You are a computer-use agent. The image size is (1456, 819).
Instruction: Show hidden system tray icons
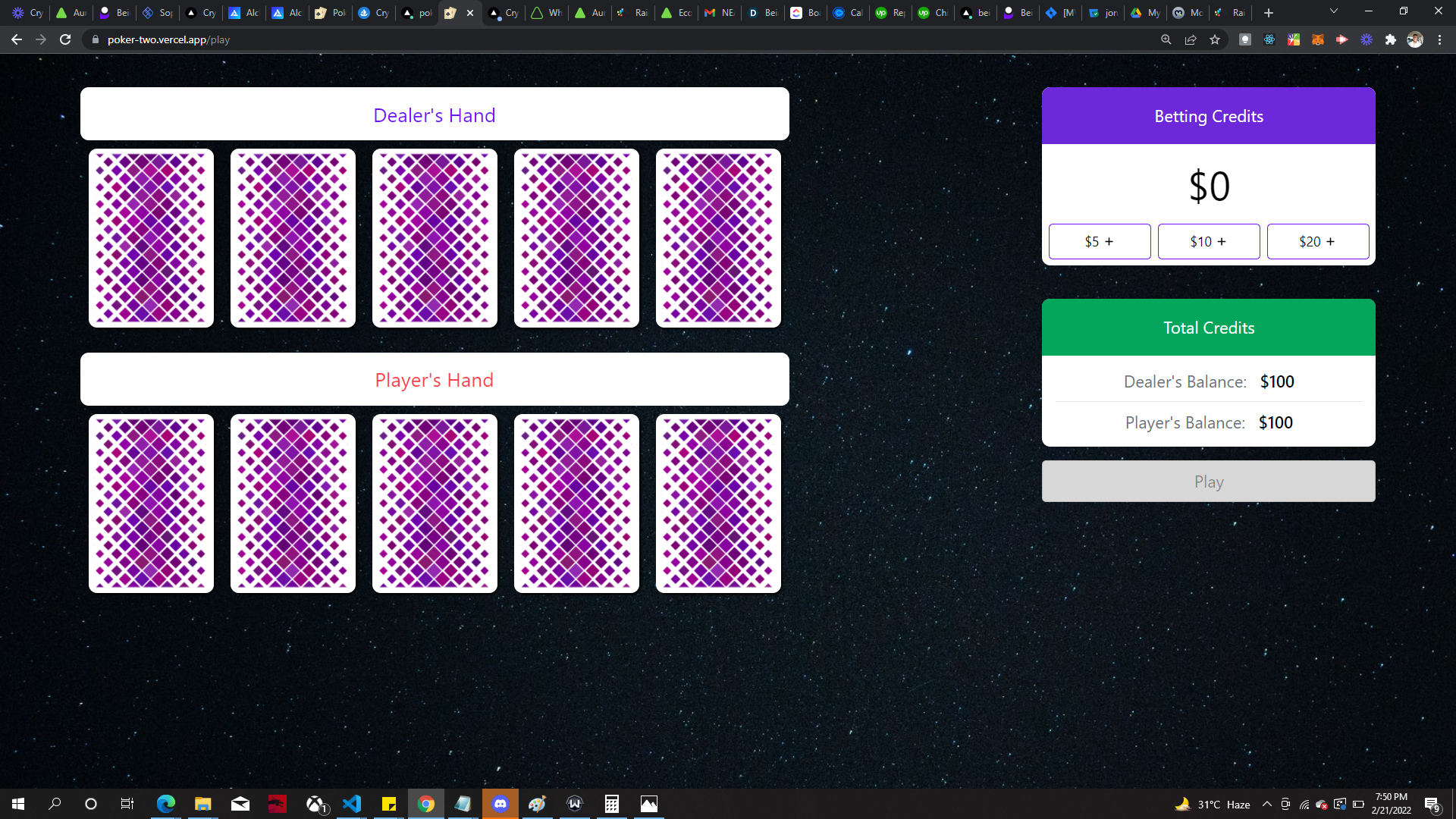coord(1267,804)
